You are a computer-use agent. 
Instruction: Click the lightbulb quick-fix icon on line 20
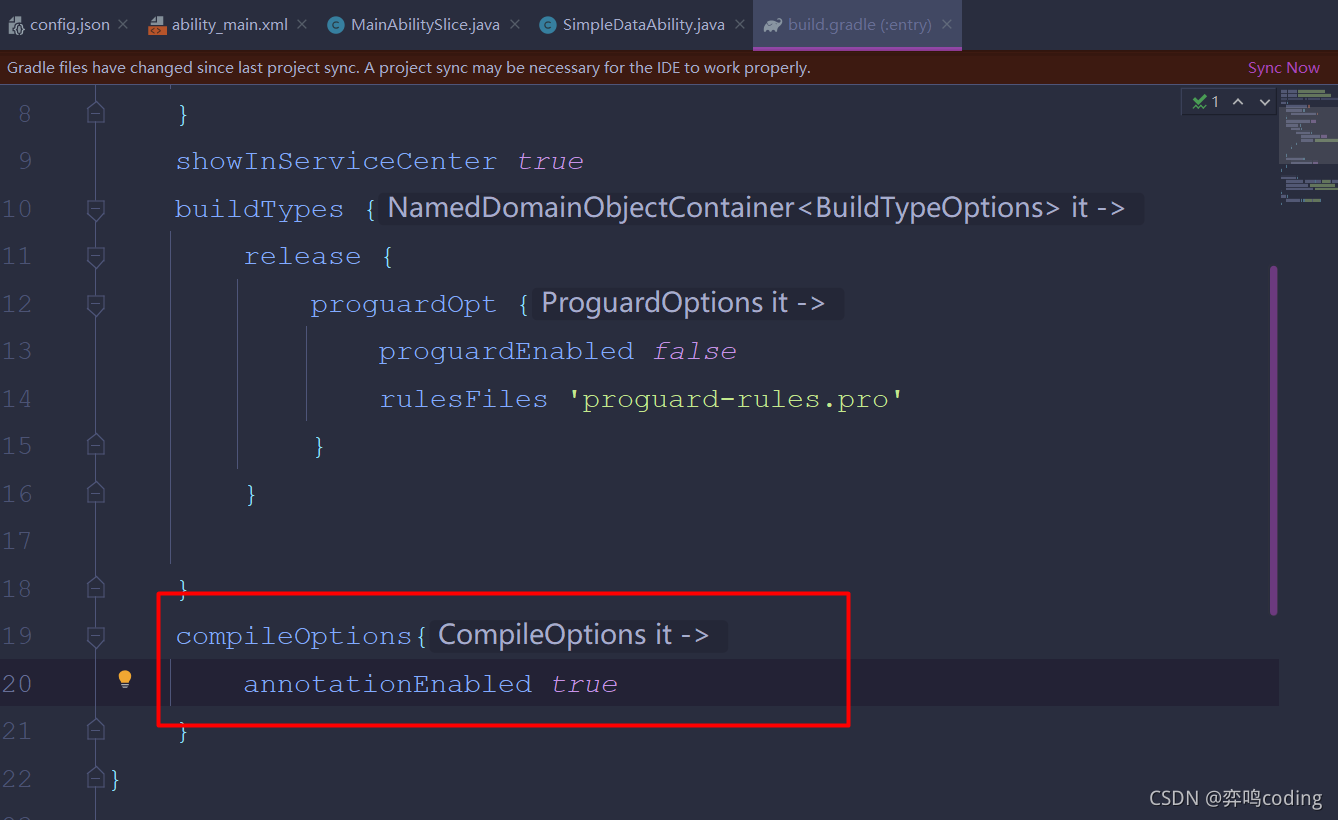[x=125, y=680]
